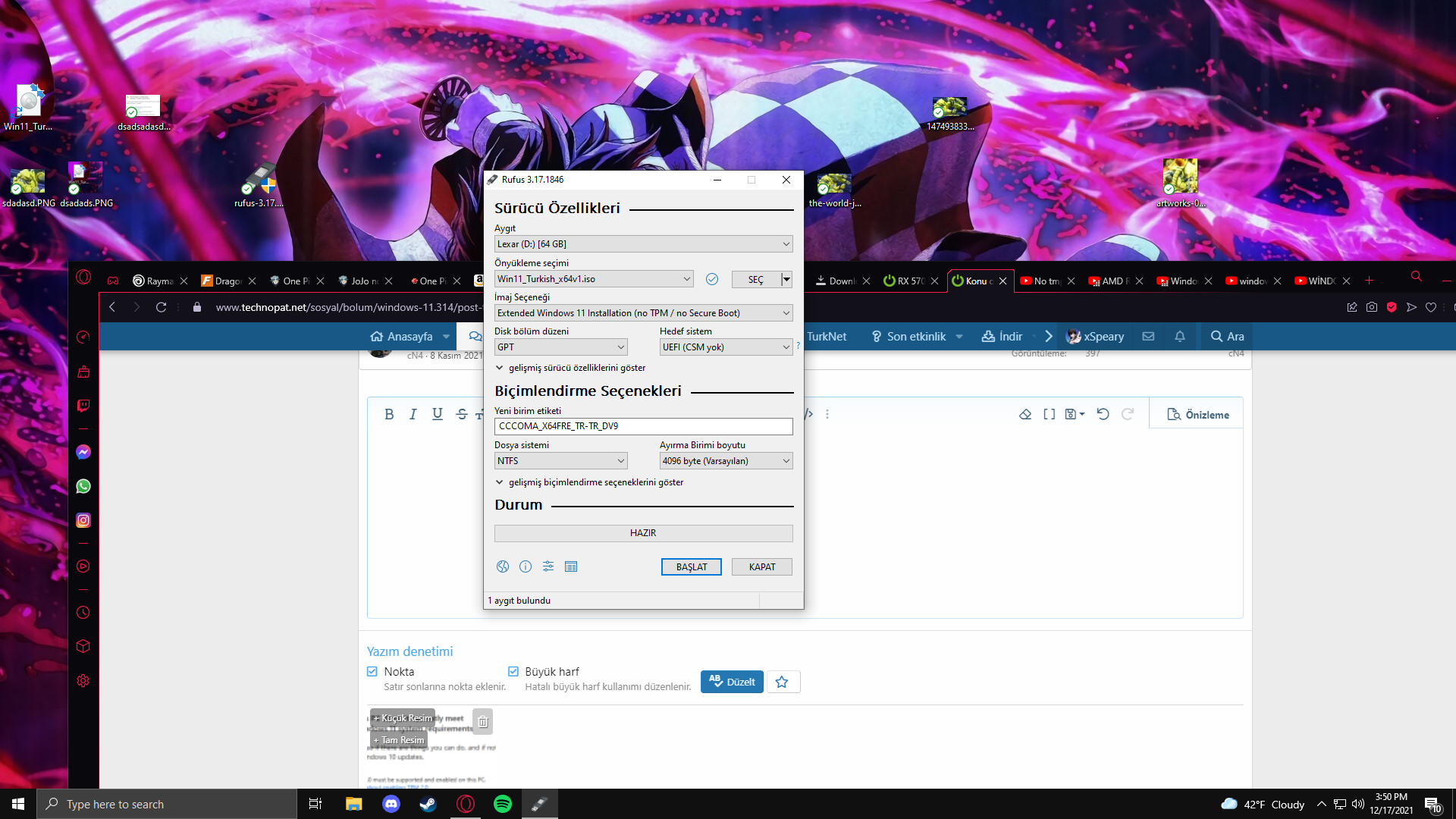The width and height of the screenshot is (1456, 819).
Task: Click the Bold formatting icon in editor
Action: point(389,414)
